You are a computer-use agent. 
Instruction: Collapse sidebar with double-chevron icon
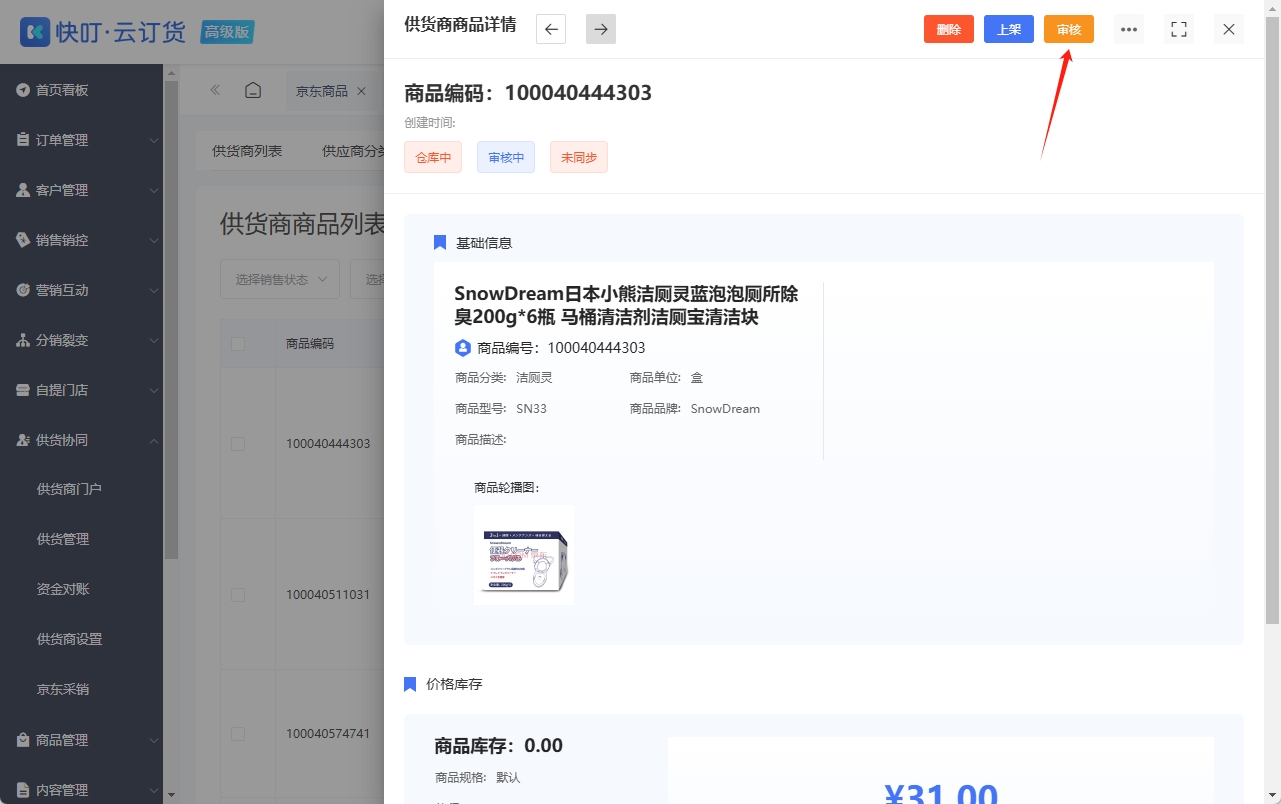click(x=215, y=90)
